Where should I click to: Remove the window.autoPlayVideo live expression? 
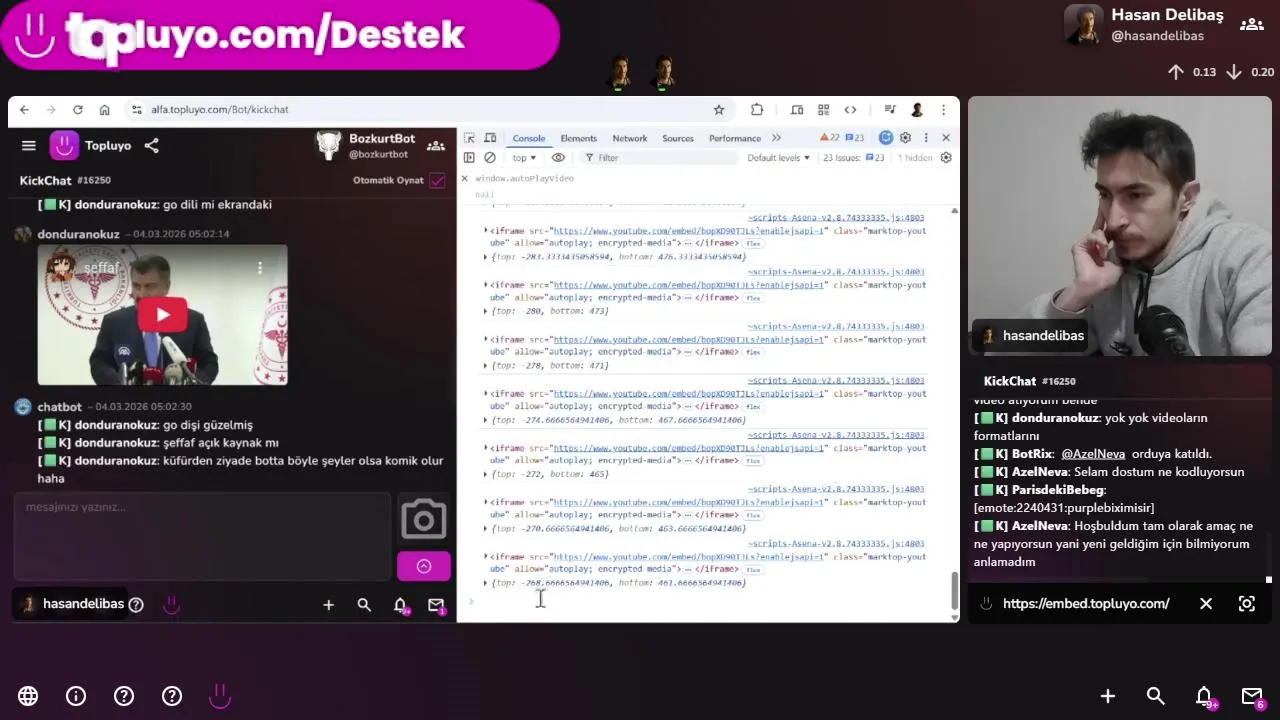tap(464, 178)
